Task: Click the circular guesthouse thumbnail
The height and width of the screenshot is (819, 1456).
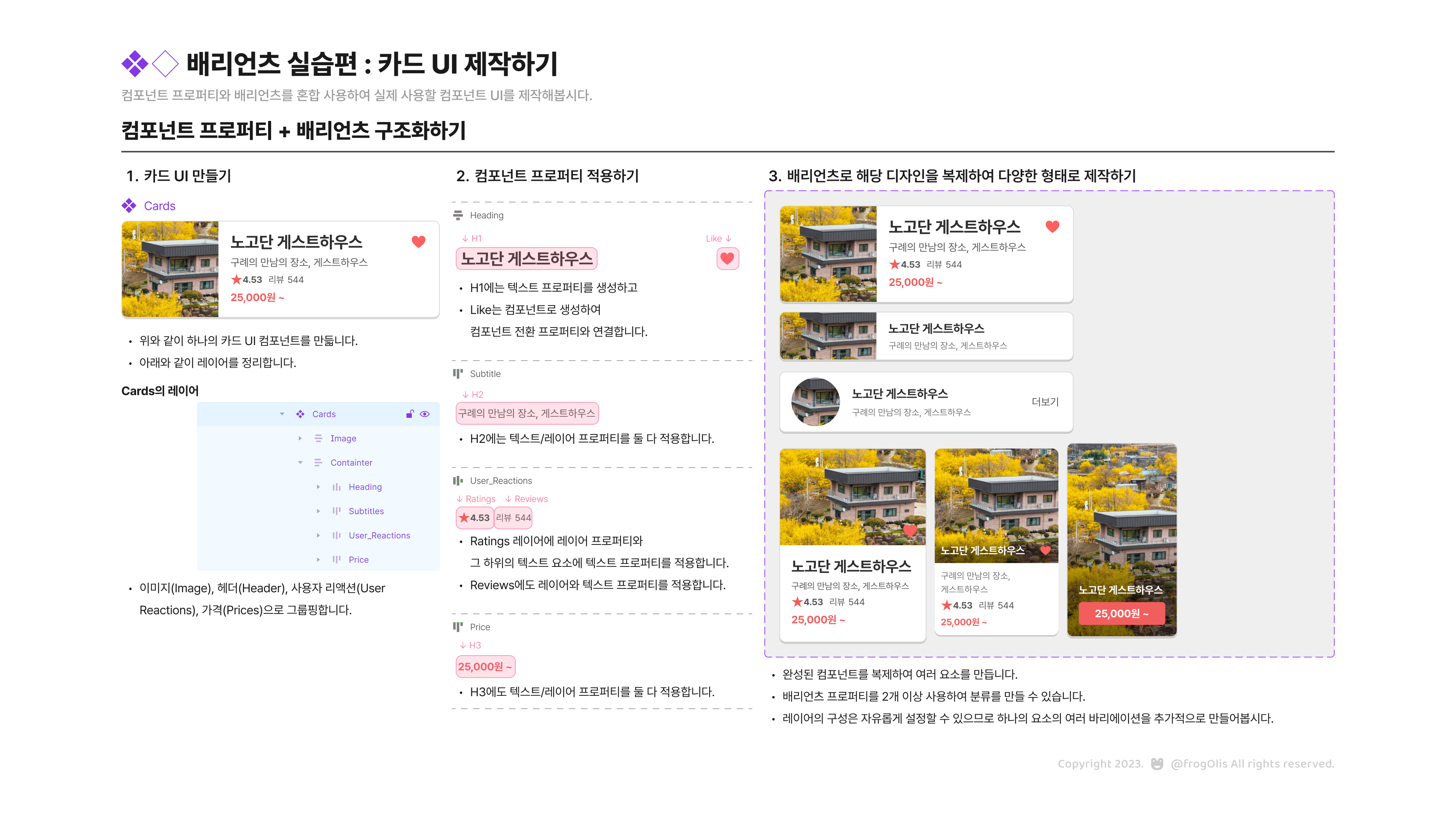Action: pos(815,402)
